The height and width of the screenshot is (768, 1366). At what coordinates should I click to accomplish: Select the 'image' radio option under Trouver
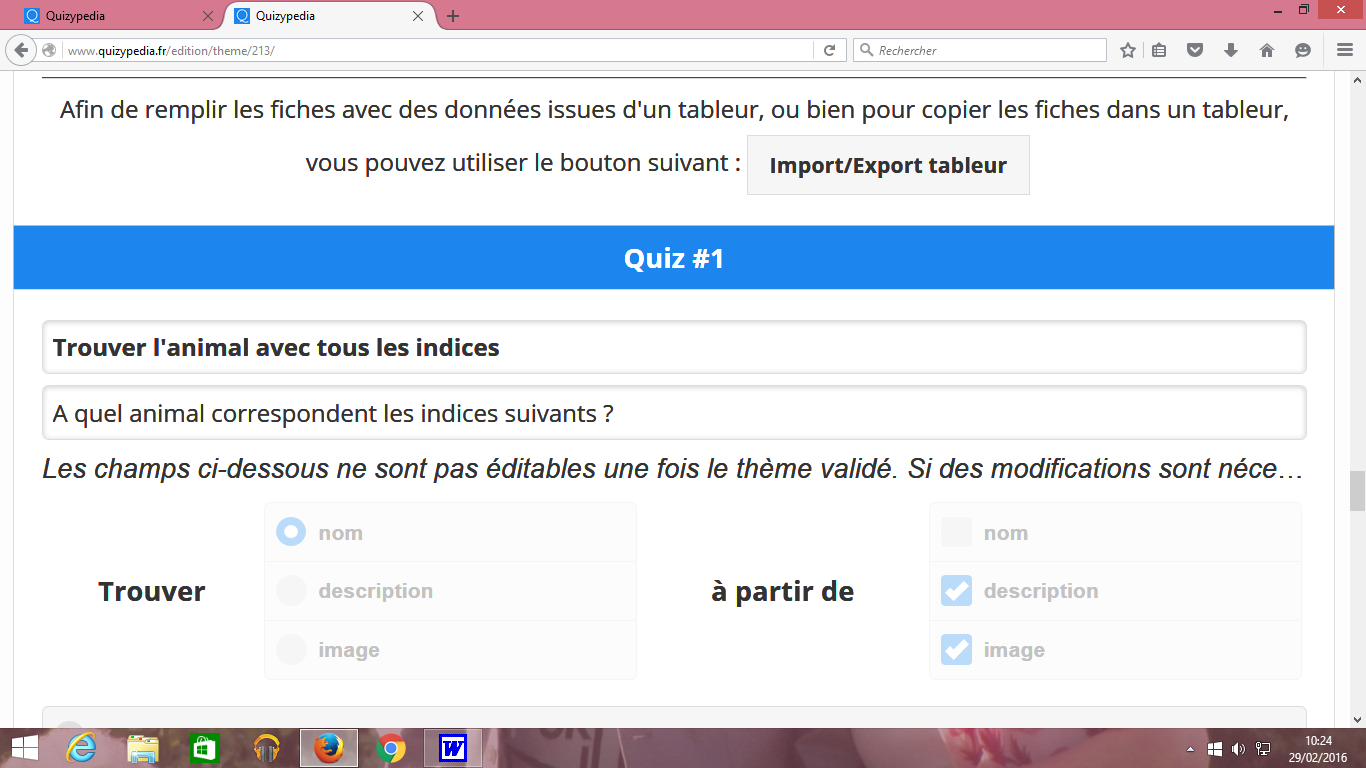tap(291, 650)
